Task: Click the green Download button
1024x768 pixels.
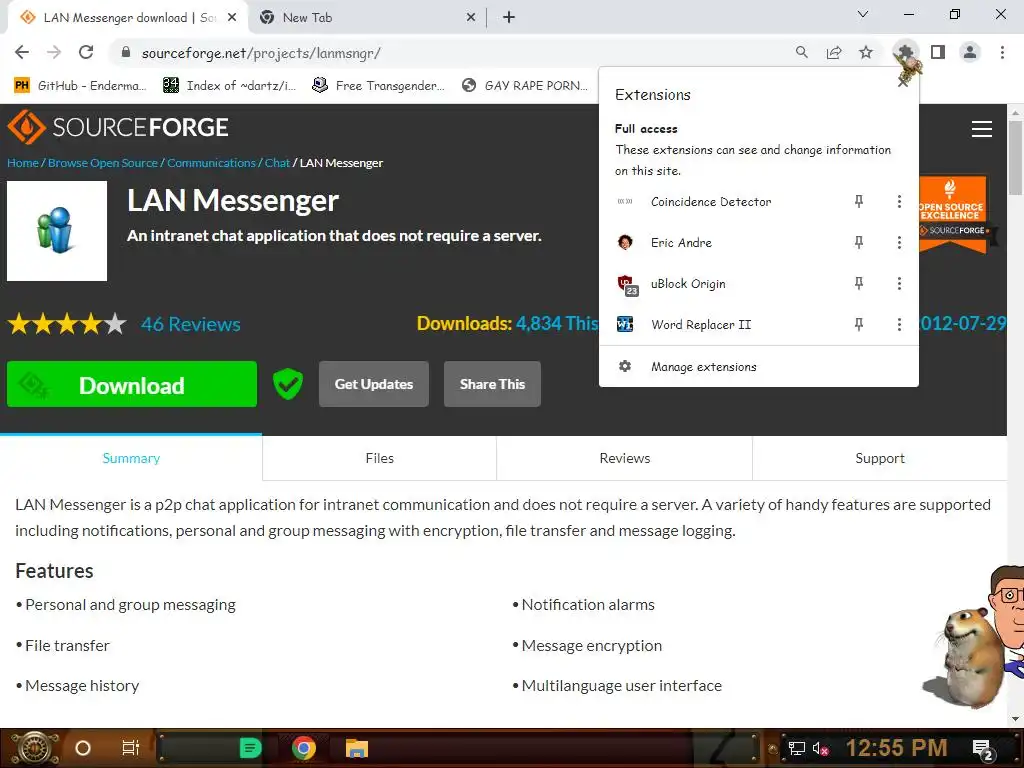Action: click(x=132, y=385)
